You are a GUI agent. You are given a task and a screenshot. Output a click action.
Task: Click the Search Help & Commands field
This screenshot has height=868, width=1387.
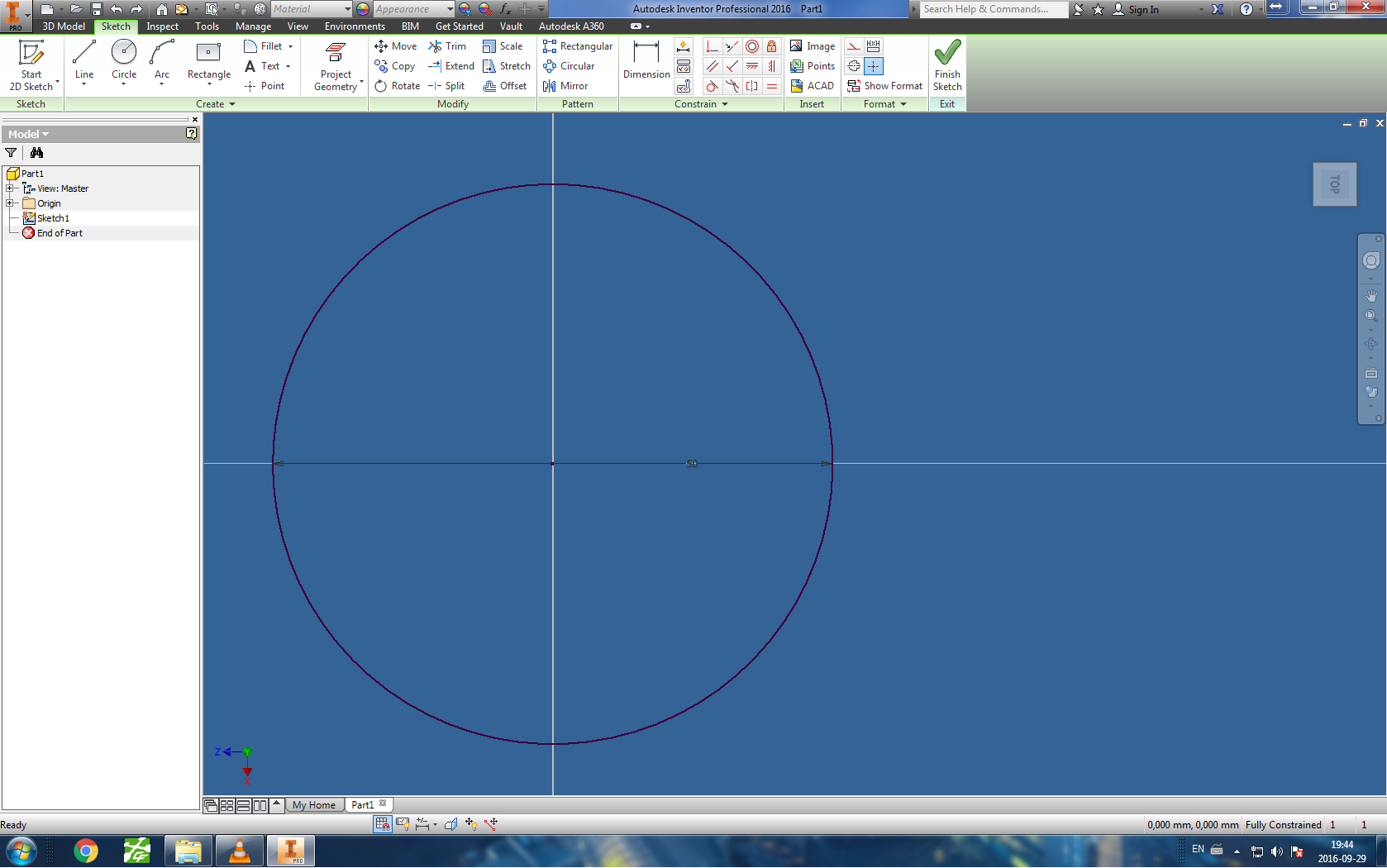[x=994, y=9]
